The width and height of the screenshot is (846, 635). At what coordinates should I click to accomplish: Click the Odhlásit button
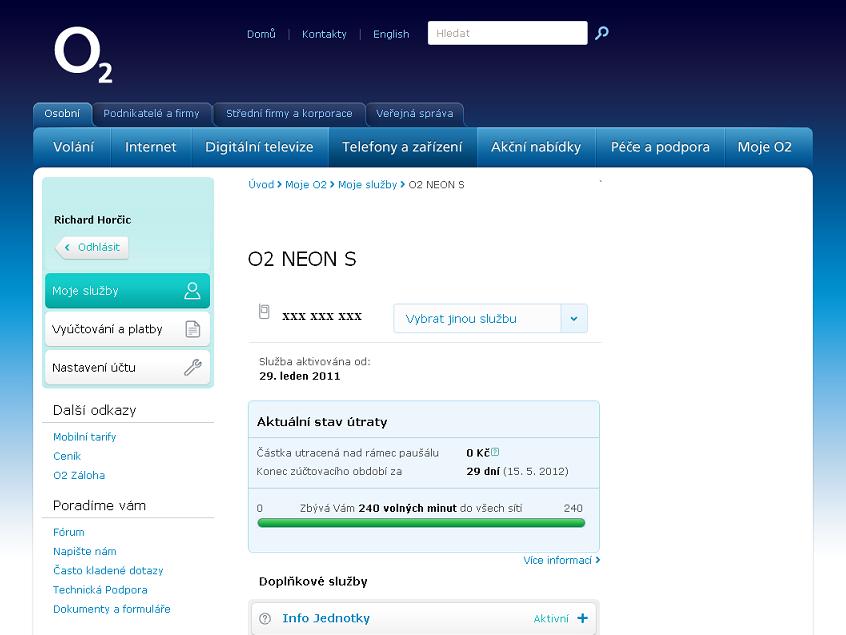(92, 248)
